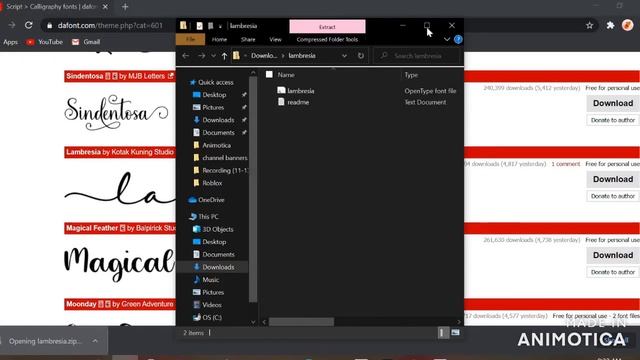Screen dimensions: 640x360
Task: Open YouTube bookmark
Action: click(x=44, y=42)
